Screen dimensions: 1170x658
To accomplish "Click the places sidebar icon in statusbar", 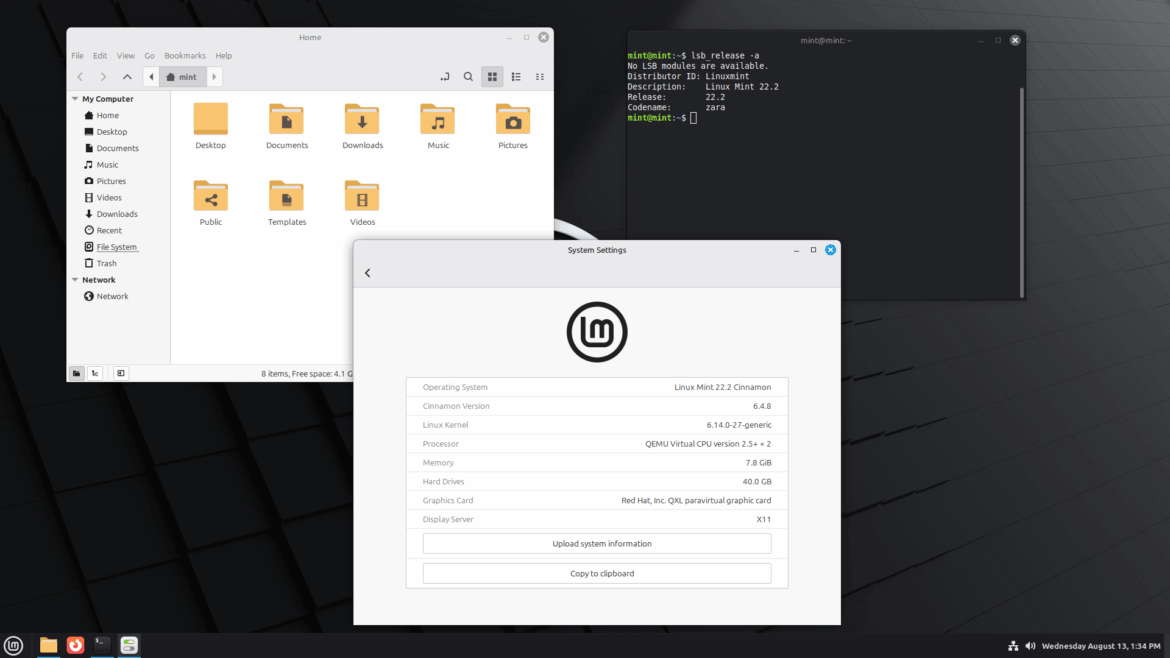I will [76, 373].
